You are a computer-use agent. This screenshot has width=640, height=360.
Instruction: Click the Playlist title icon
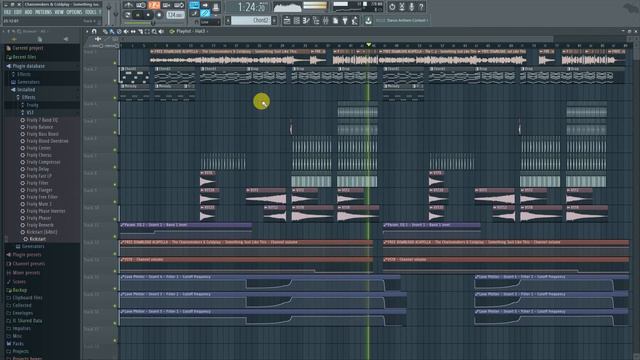click(172, 31)
